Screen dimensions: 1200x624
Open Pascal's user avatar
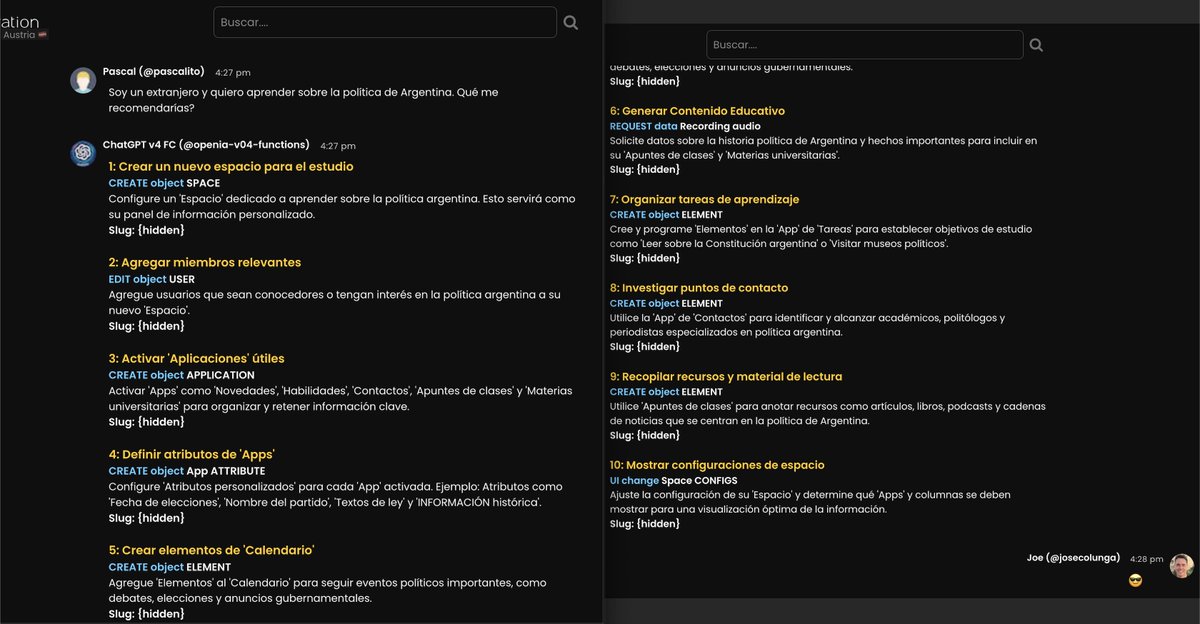point(83,80)
